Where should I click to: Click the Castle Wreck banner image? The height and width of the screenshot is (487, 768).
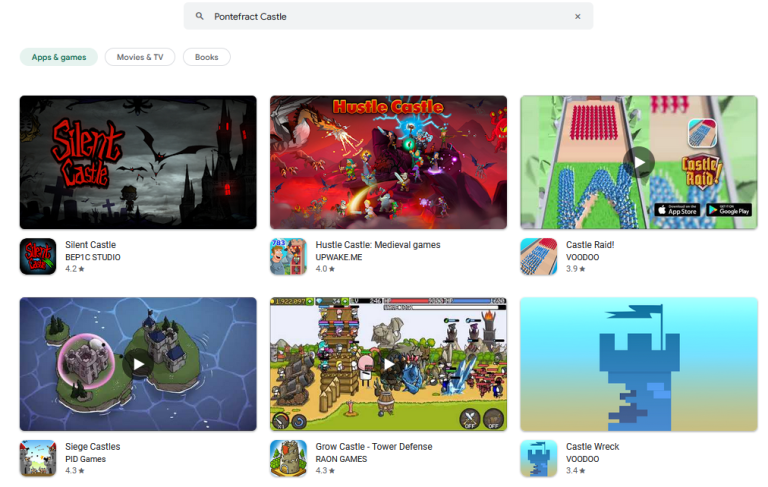pyautogui.click(x=639, y=364)
